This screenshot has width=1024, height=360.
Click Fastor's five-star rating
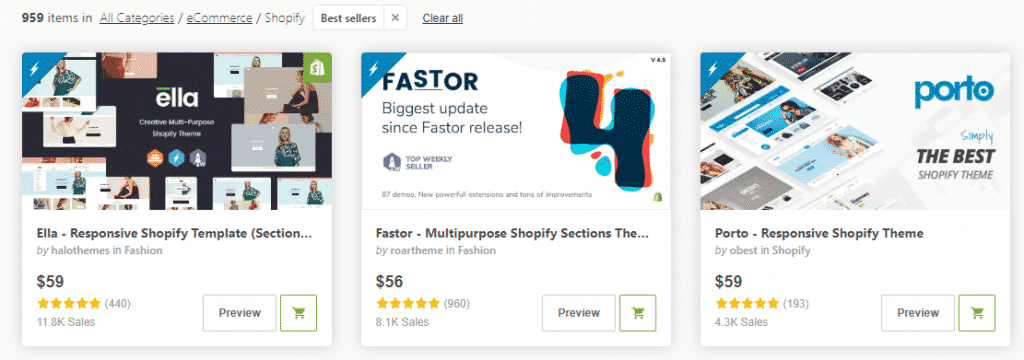point(408,303)
